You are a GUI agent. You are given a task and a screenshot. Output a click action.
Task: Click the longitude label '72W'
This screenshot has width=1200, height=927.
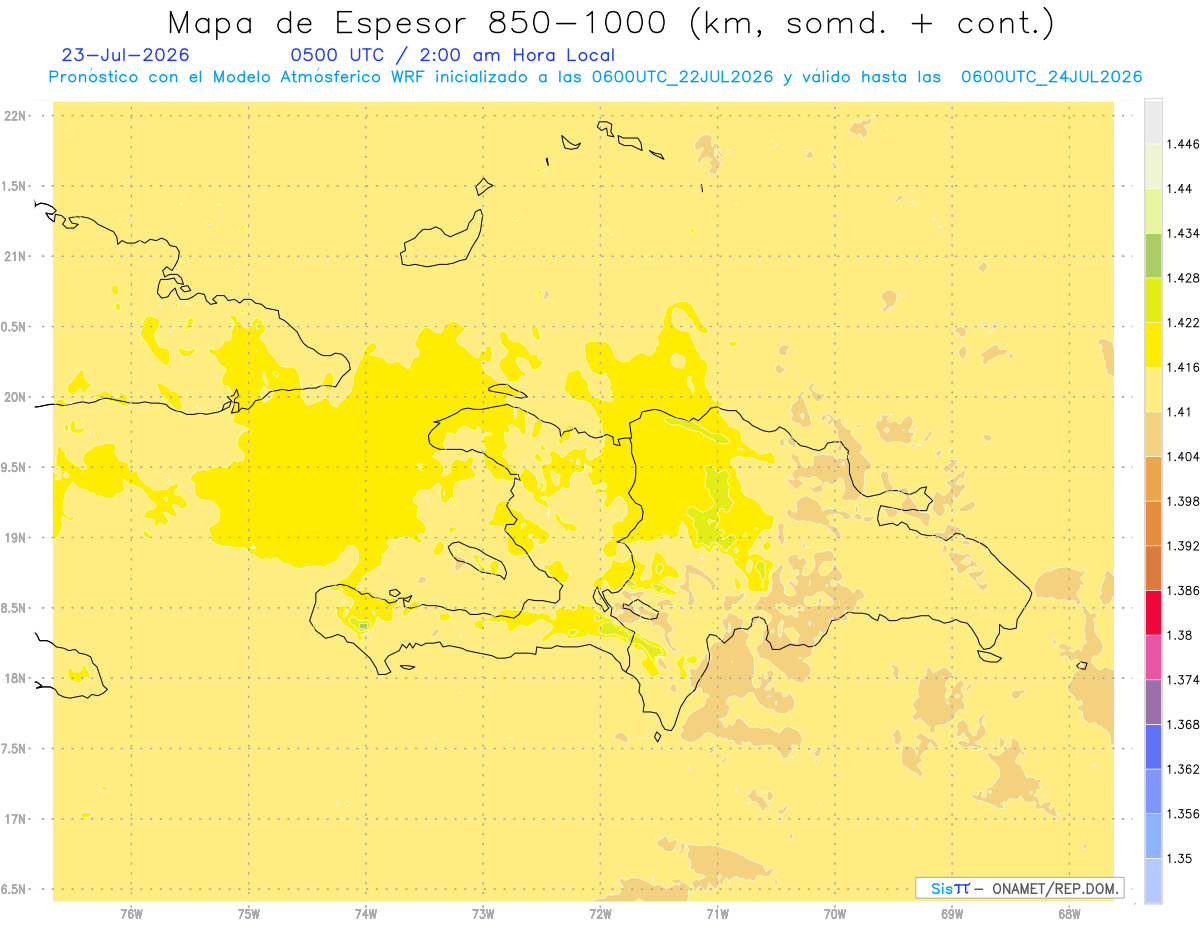600,913
